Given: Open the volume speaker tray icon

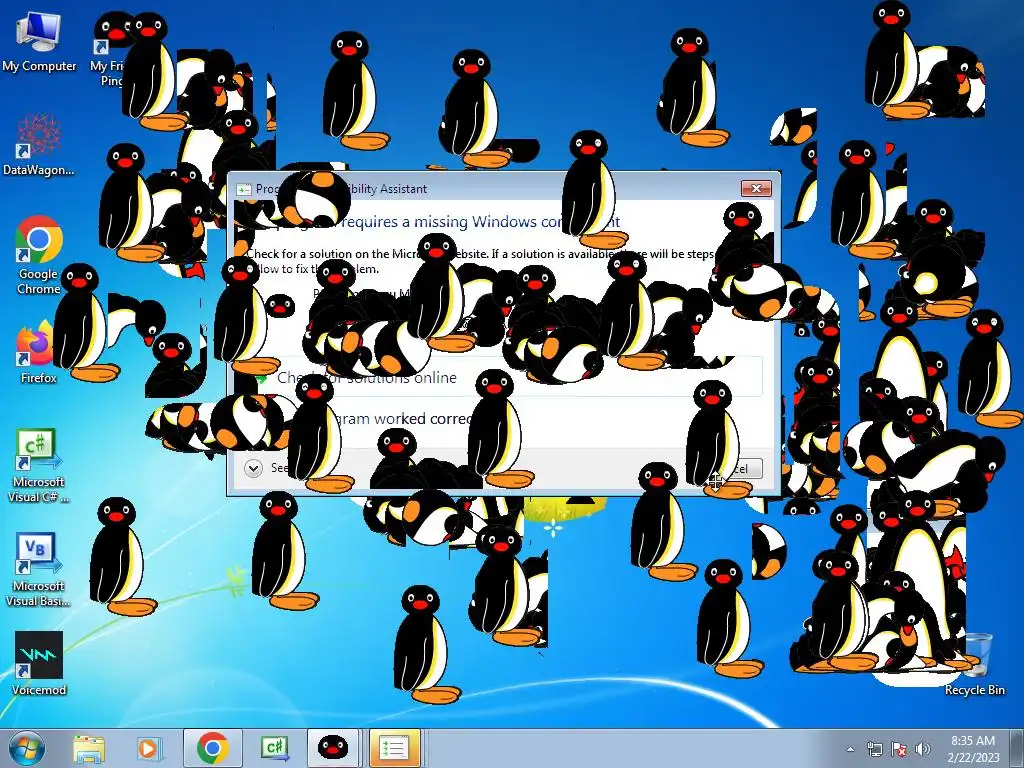Looking at the screenshot, I should 922,749.
